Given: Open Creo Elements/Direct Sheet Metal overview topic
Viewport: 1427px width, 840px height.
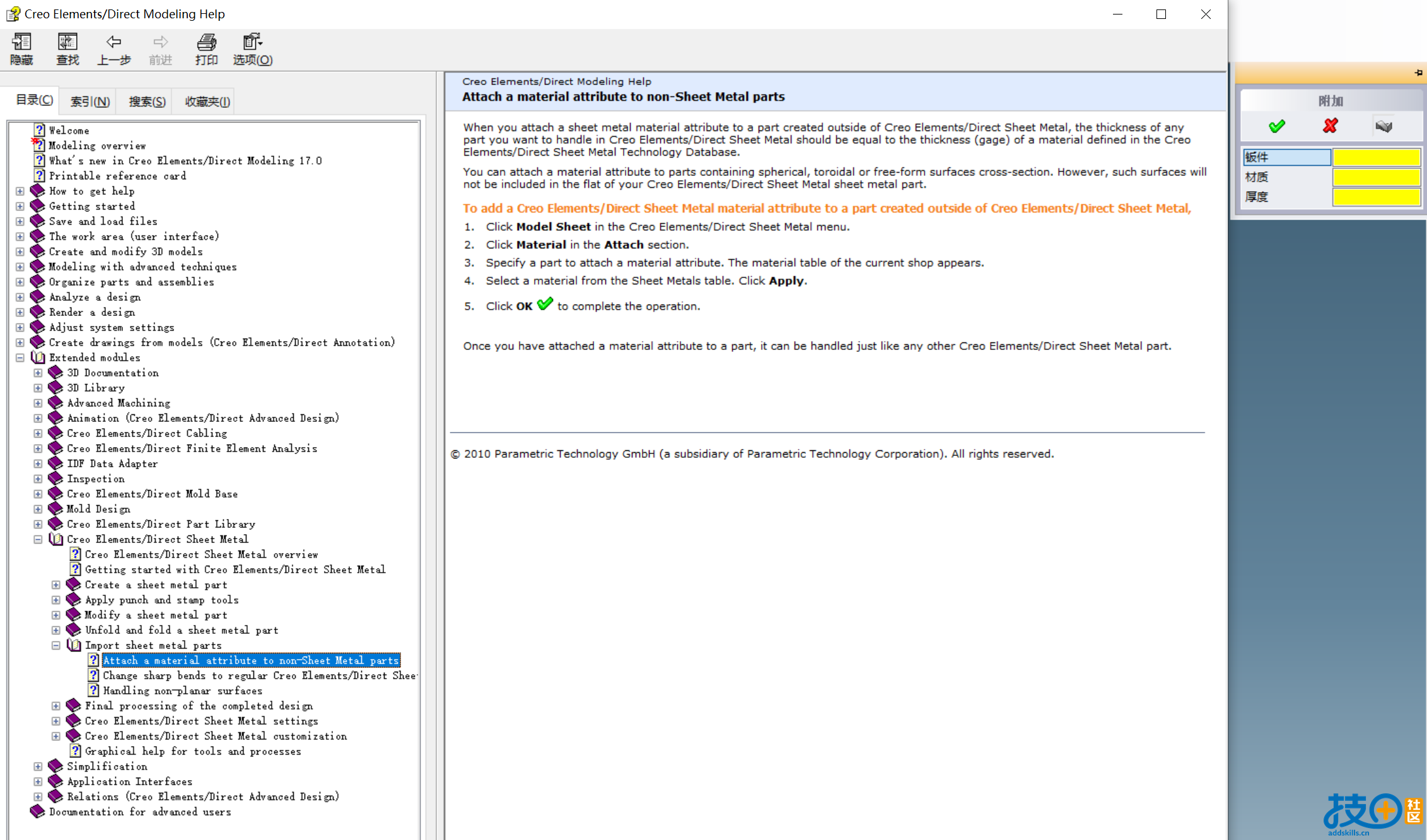Looking at the screenshot, I should (201, 554).
